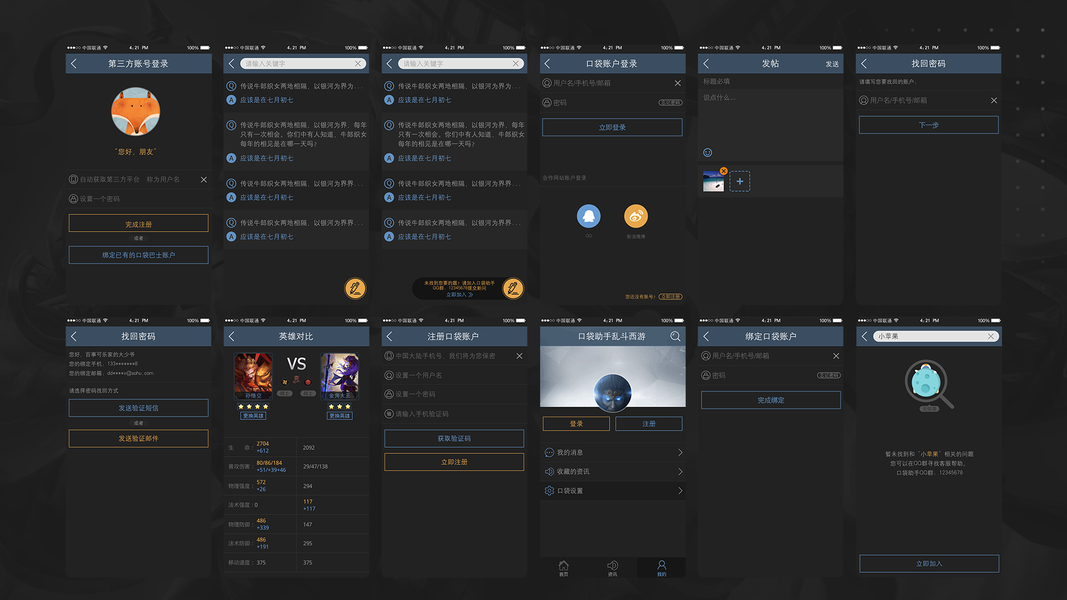The height and width of the screenshot is (600, 1067).
Task: Go back from the 注册口袋账户 screen
Action: tap(390, 336)
